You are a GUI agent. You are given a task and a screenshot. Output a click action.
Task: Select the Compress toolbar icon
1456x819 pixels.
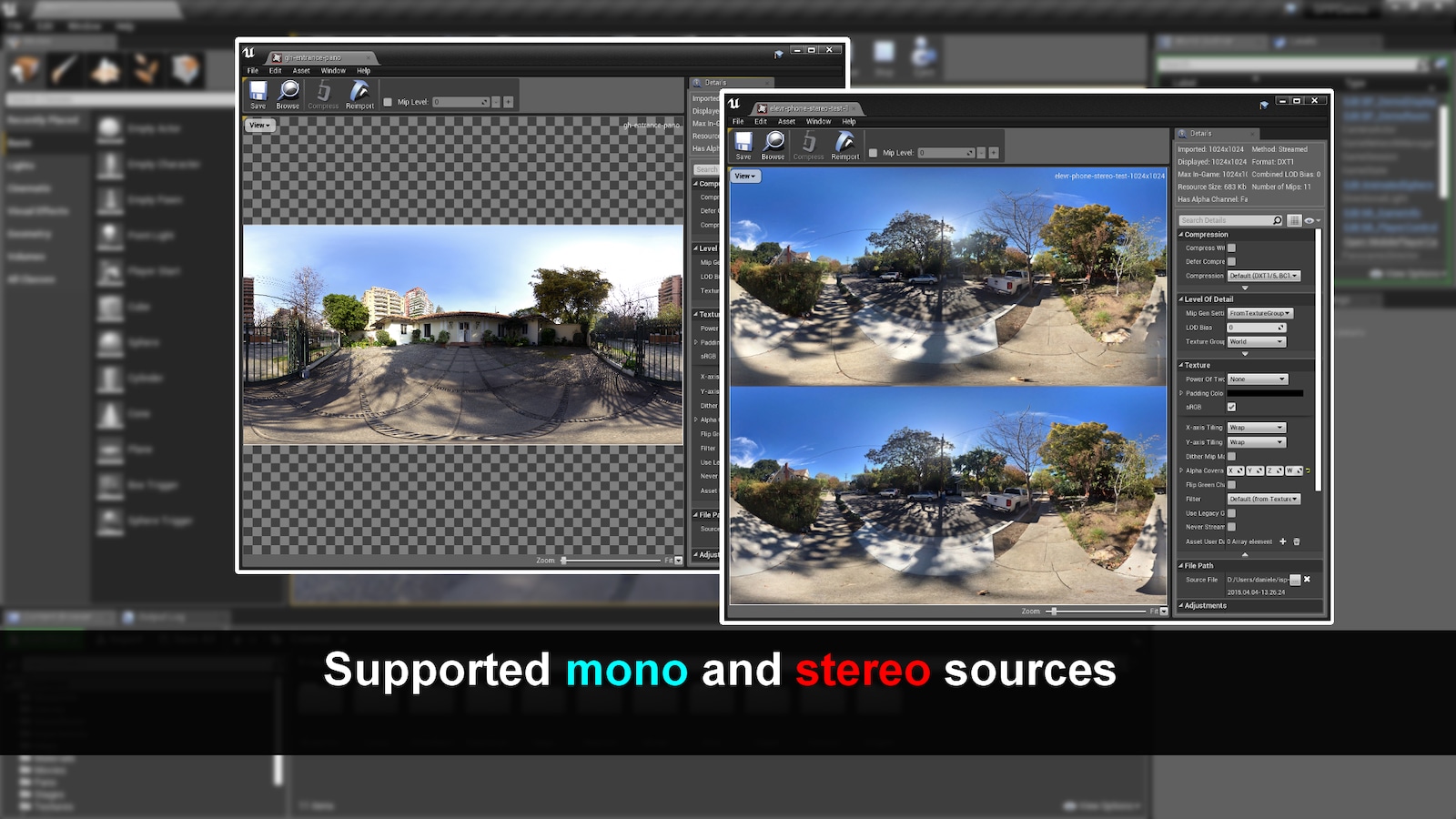tap(808, 143)
